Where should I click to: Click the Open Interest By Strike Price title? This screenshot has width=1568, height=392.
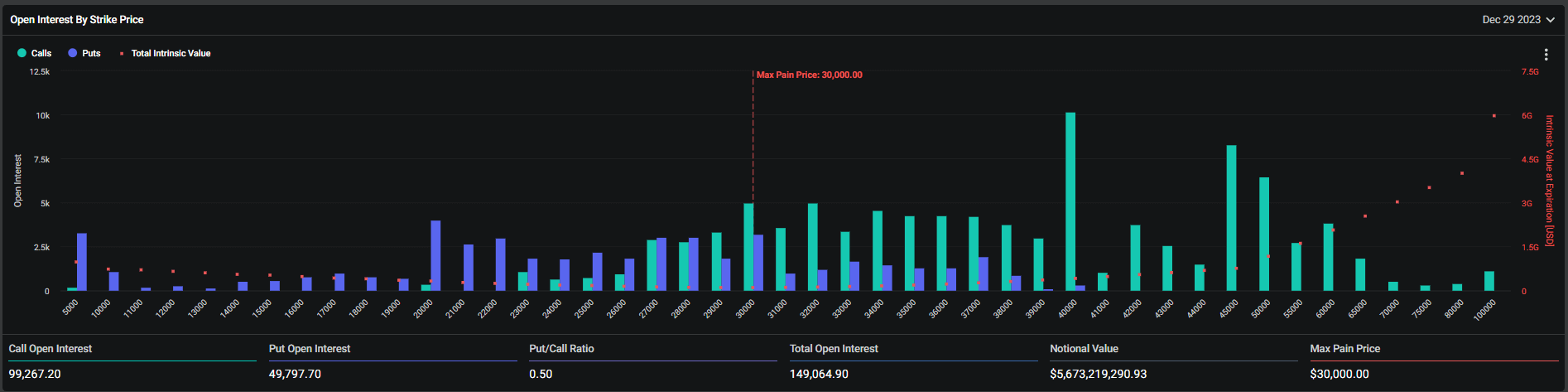point(77,19)
